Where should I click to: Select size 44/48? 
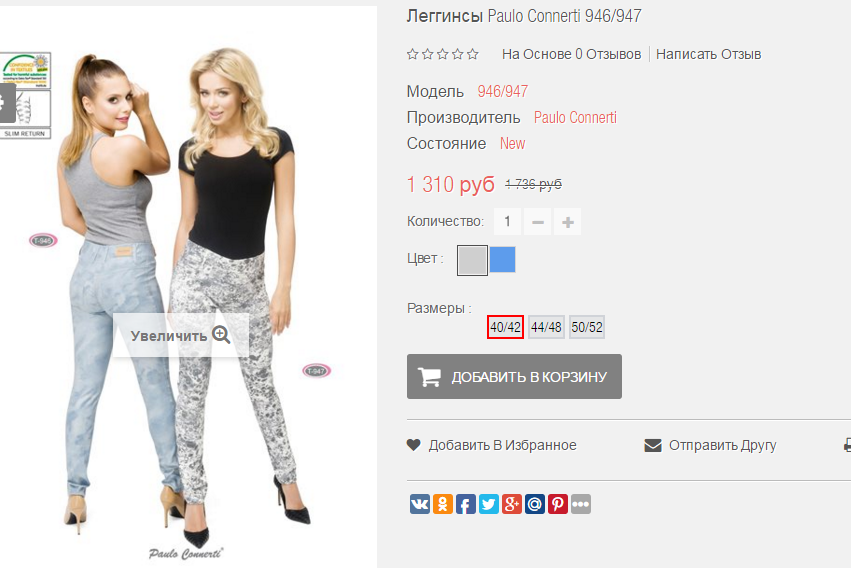click(546, 327)
